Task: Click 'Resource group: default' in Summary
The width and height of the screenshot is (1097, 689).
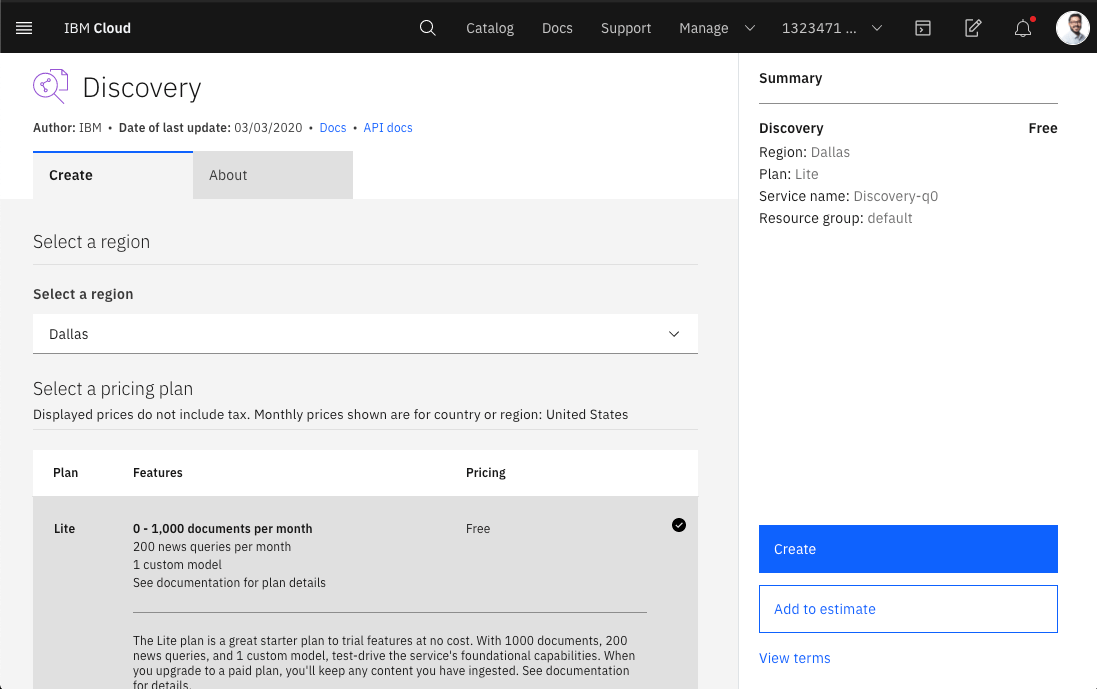Action: click(835, 218)
